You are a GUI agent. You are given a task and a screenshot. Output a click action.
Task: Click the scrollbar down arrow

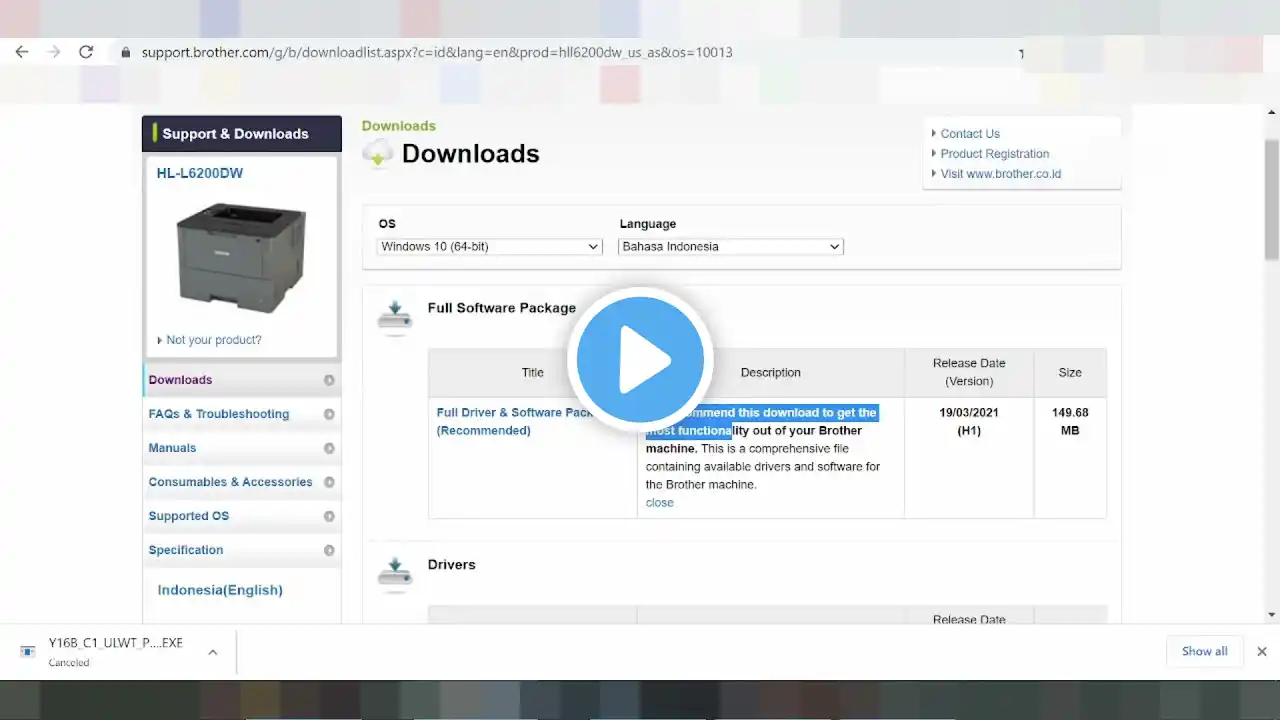click(1272, 615)
